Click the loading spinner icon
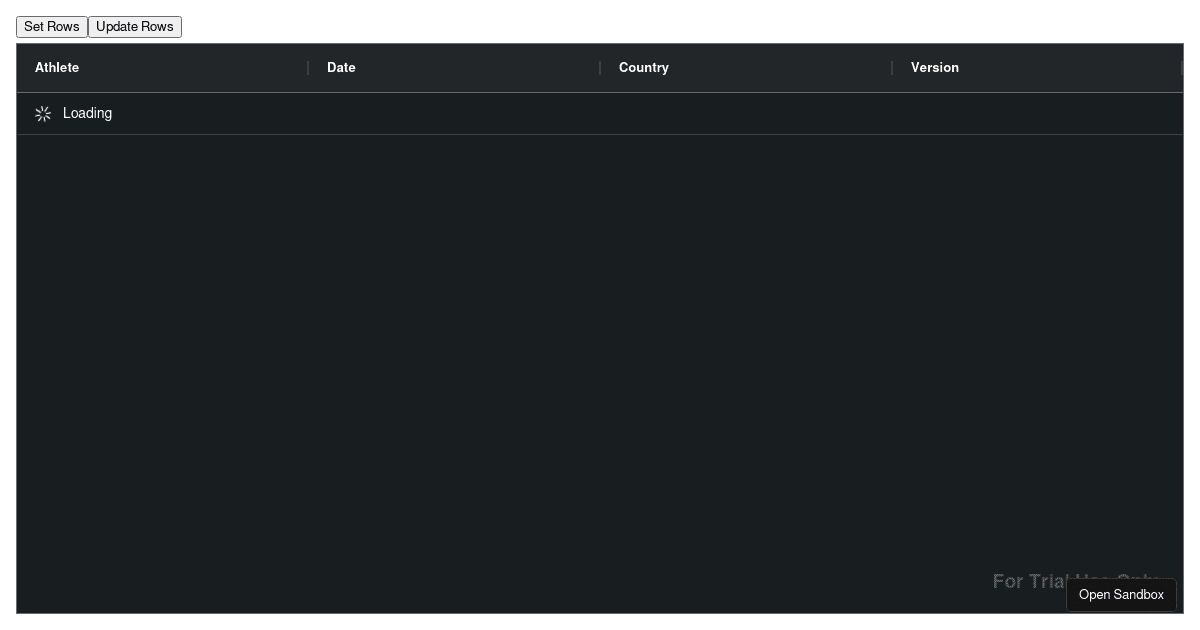 click(x=43, y=113)
